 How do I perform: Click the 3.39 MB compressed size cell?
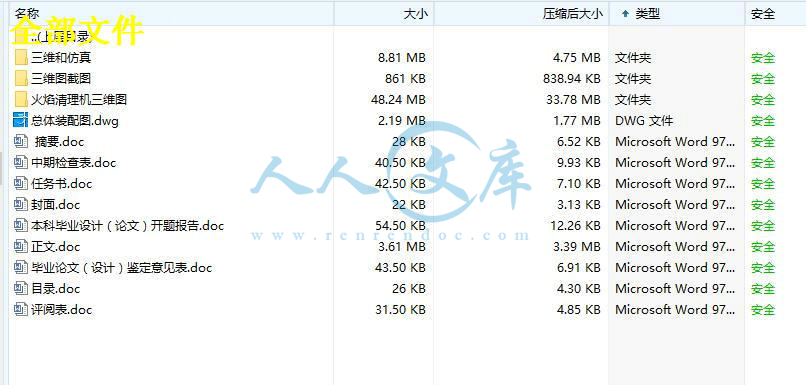[x=577, y=247]
